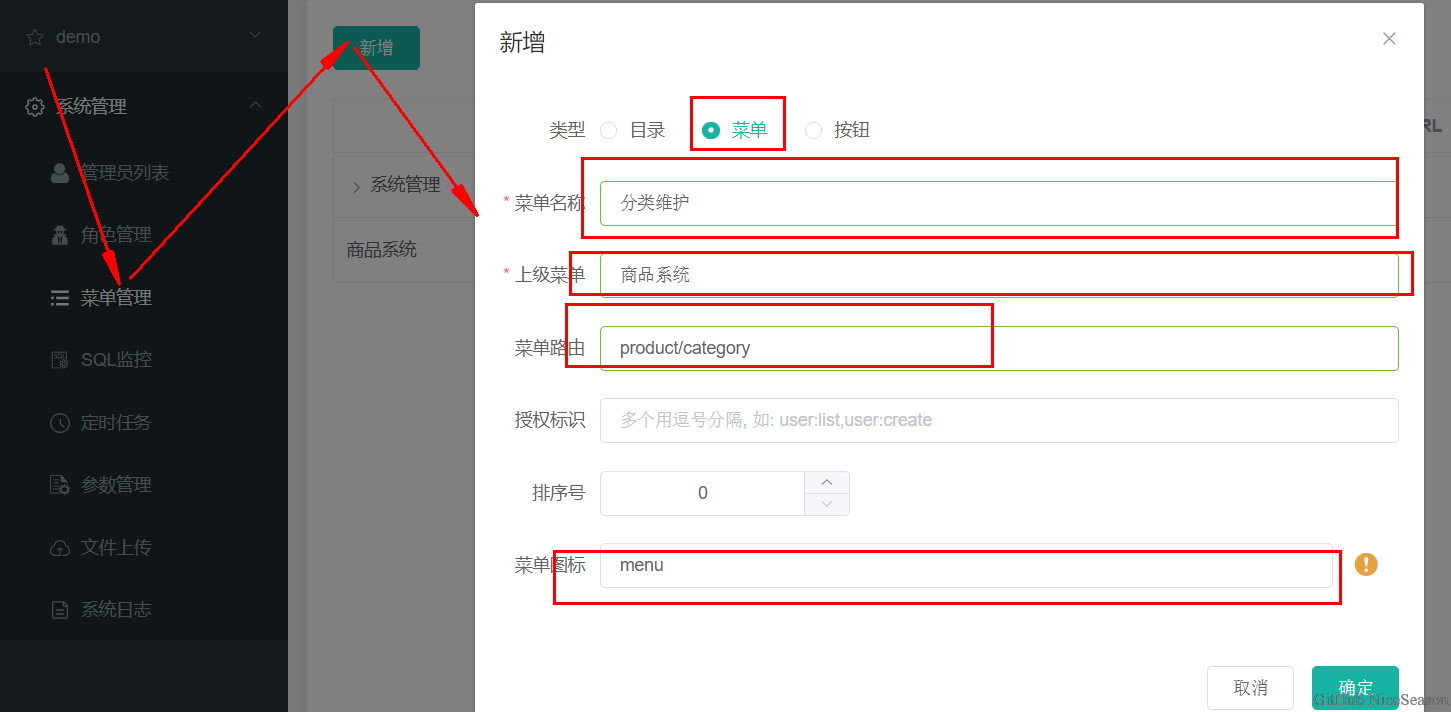1451x712 pixels.
Task: Click the SQL监控 sidebar icon
Action: point(60,360)
